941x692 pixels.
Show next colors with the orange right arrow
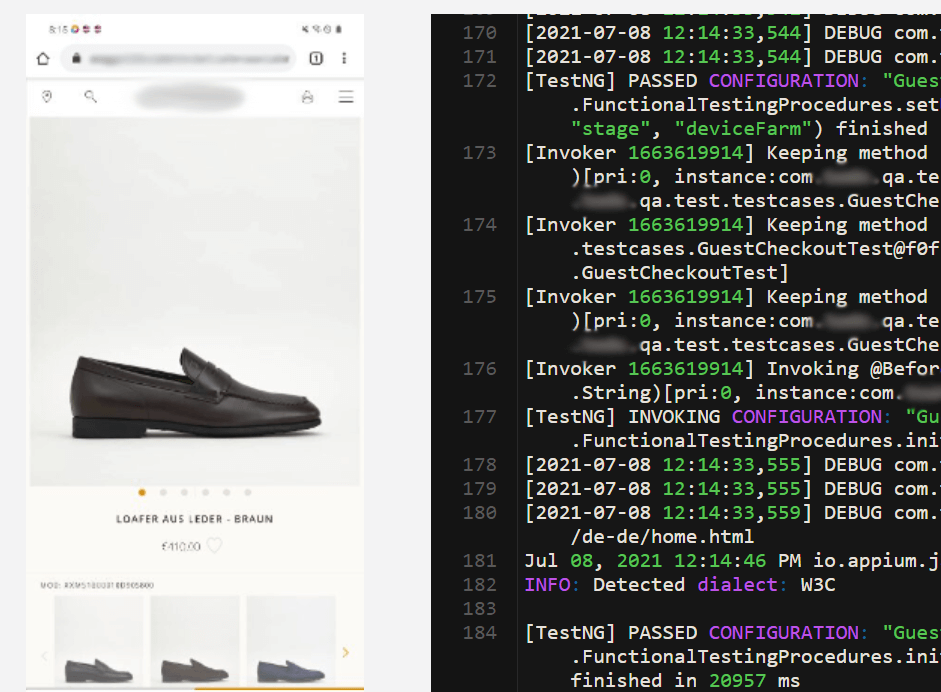346,652
